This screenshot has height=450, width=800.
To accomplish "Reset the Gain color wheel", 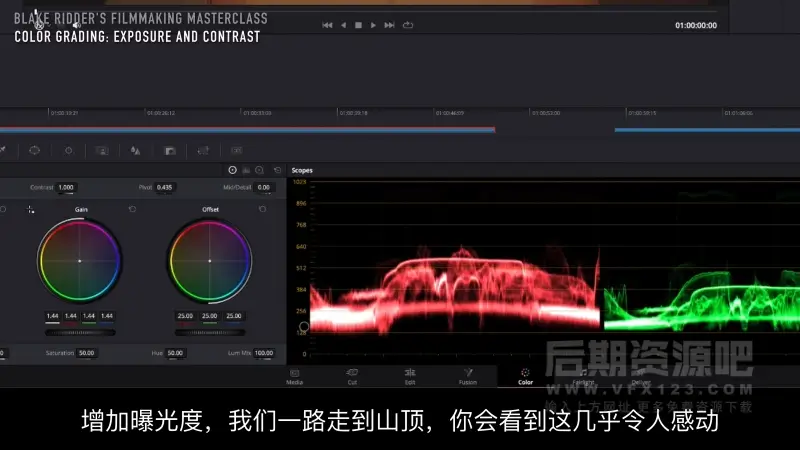I will (x=132, y=209).
